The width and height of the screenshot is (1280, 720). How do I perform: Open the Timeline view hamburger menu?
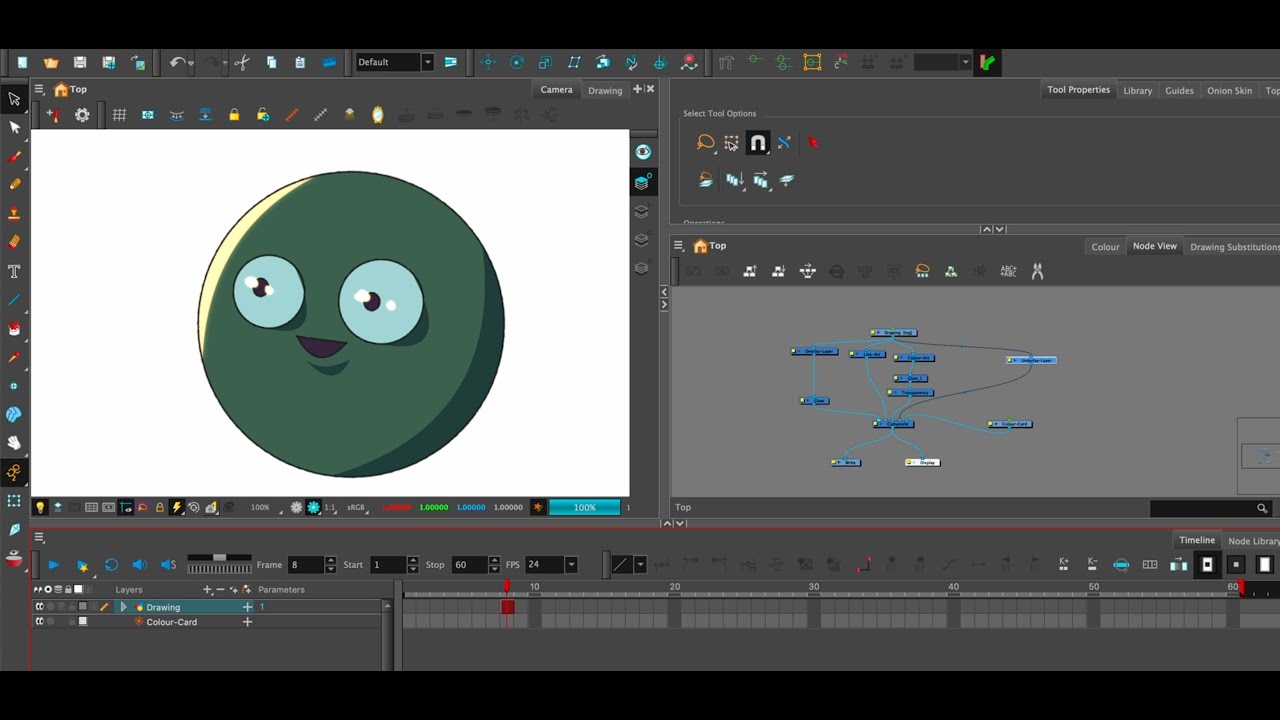[39, 538]
